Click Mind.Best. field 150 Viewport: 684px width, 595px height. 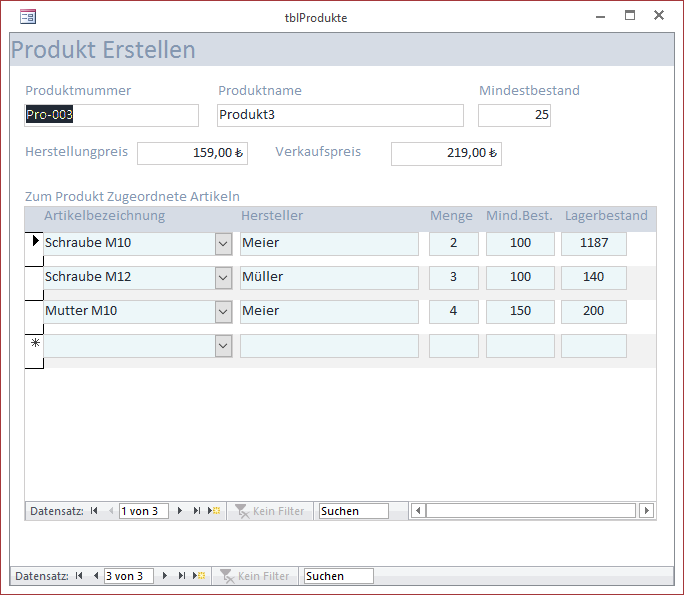[x=520, y=312]
